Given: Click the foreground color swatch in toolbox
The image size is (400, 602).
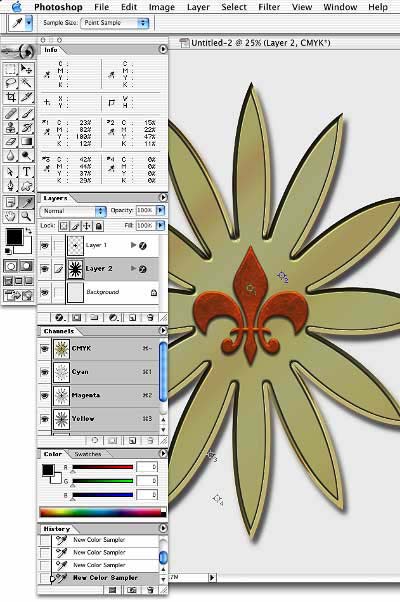Looking at the screenshot, I should 14,237.
